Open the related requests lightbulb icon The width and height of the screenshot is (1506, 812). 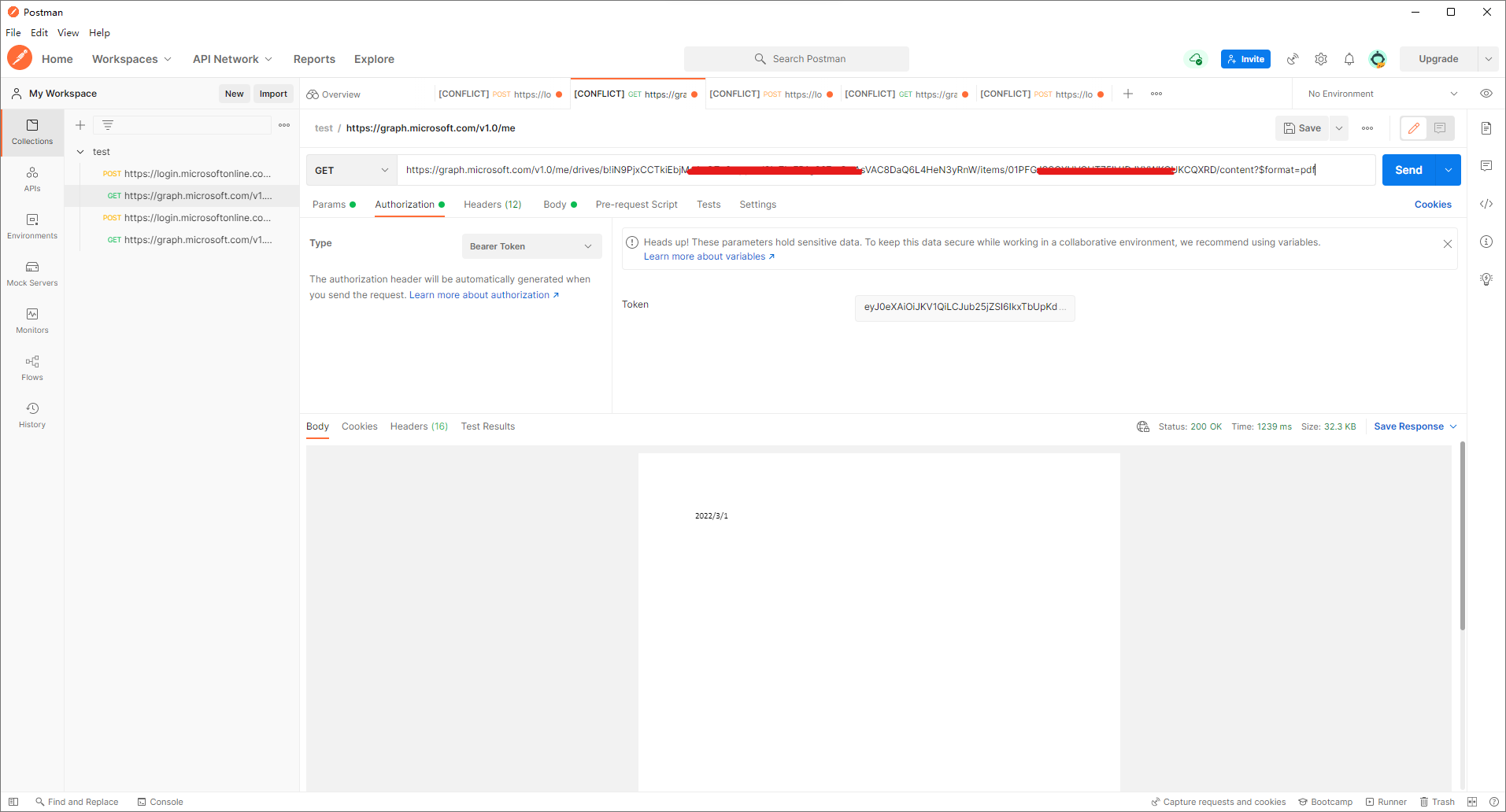[1486, 279]
